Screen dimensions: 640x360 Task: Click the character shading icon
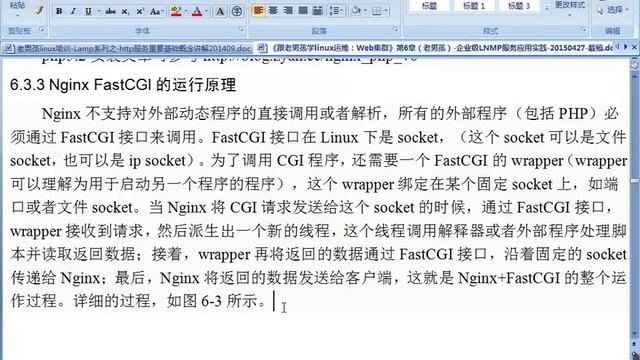[220, 11]
